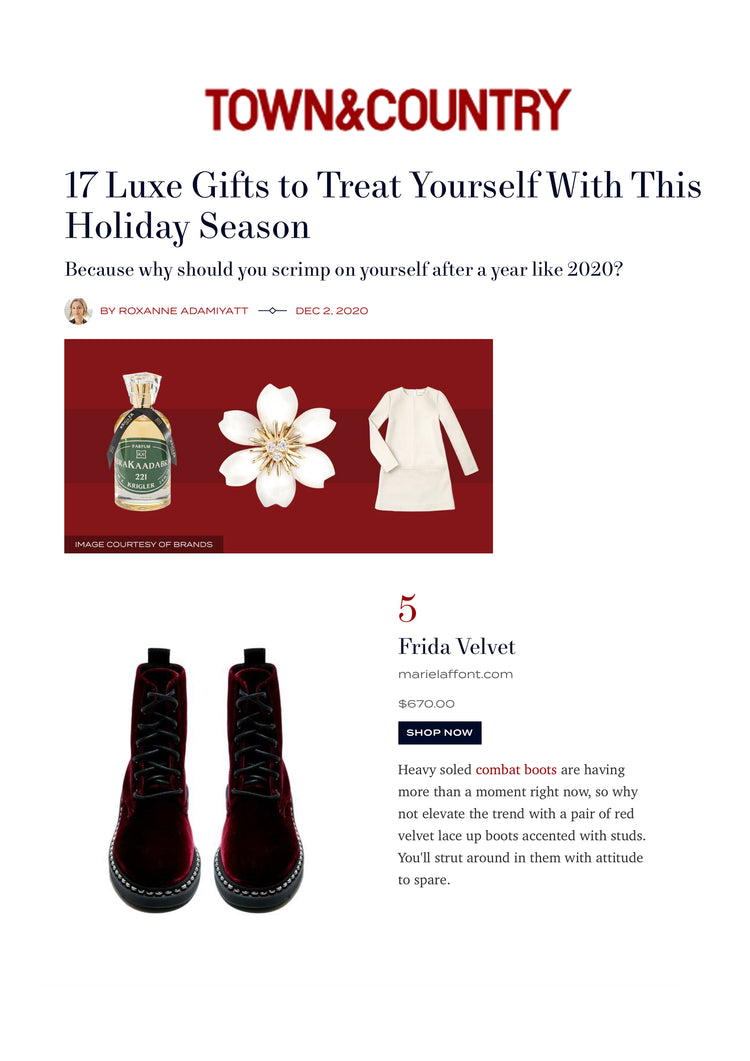Click the boots description paragraph
750x1061 pixels.
pos(521,824)
